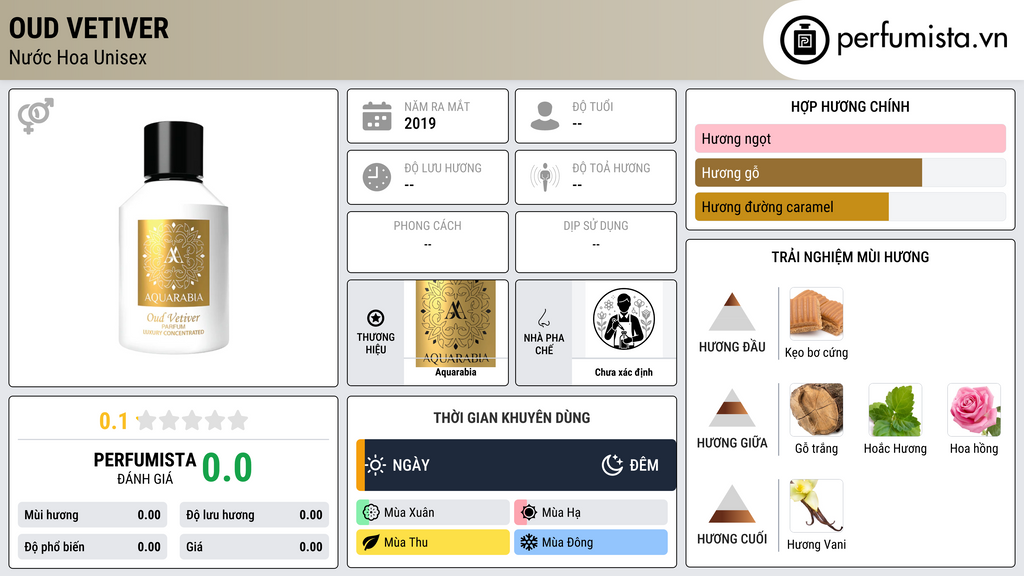Click the snowflake icon for Mùa Đông
1024x576 pixels.
coord(529,543)
